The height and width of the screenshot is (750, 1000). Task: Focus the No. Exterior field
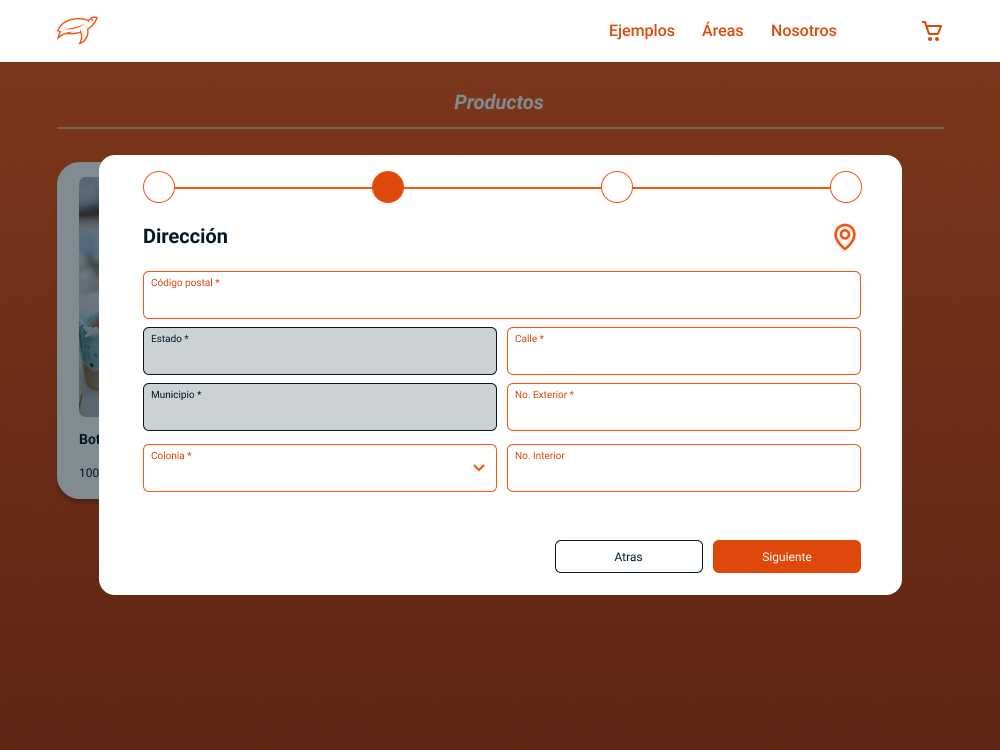(684, 407)
